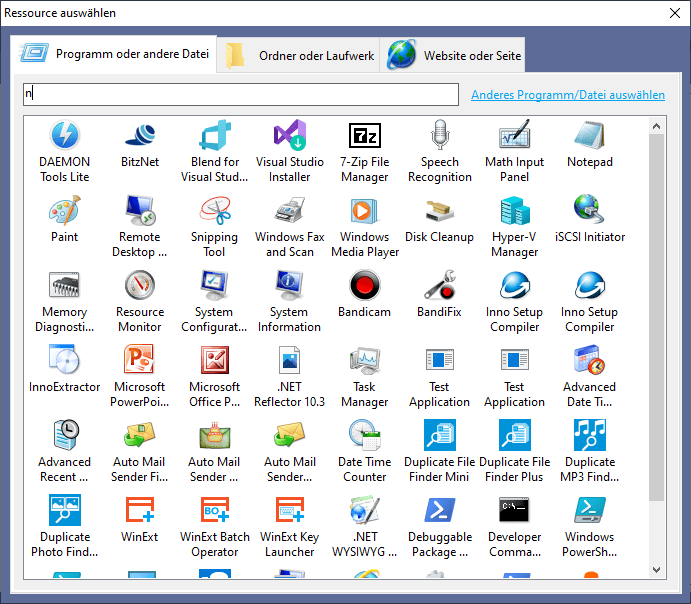Select .NET Reflector 10.3 icon
Viewport: 691px width, 604px height.
point(290,359)
